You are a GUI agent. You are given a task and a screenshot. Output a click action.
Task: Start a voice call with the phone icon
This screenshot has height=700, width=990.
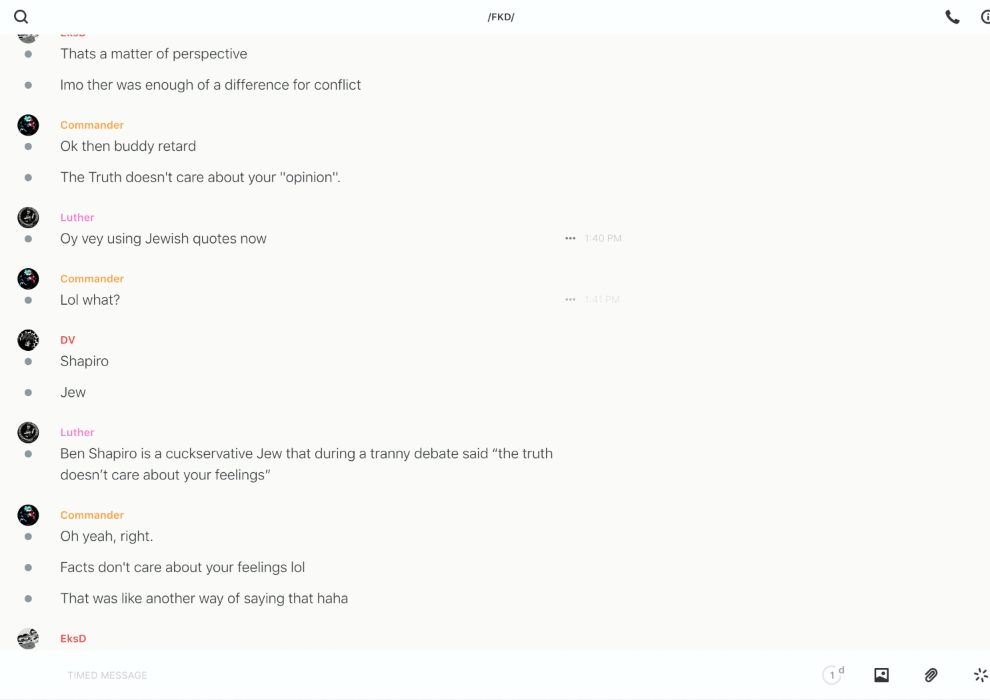pos(952,17)
